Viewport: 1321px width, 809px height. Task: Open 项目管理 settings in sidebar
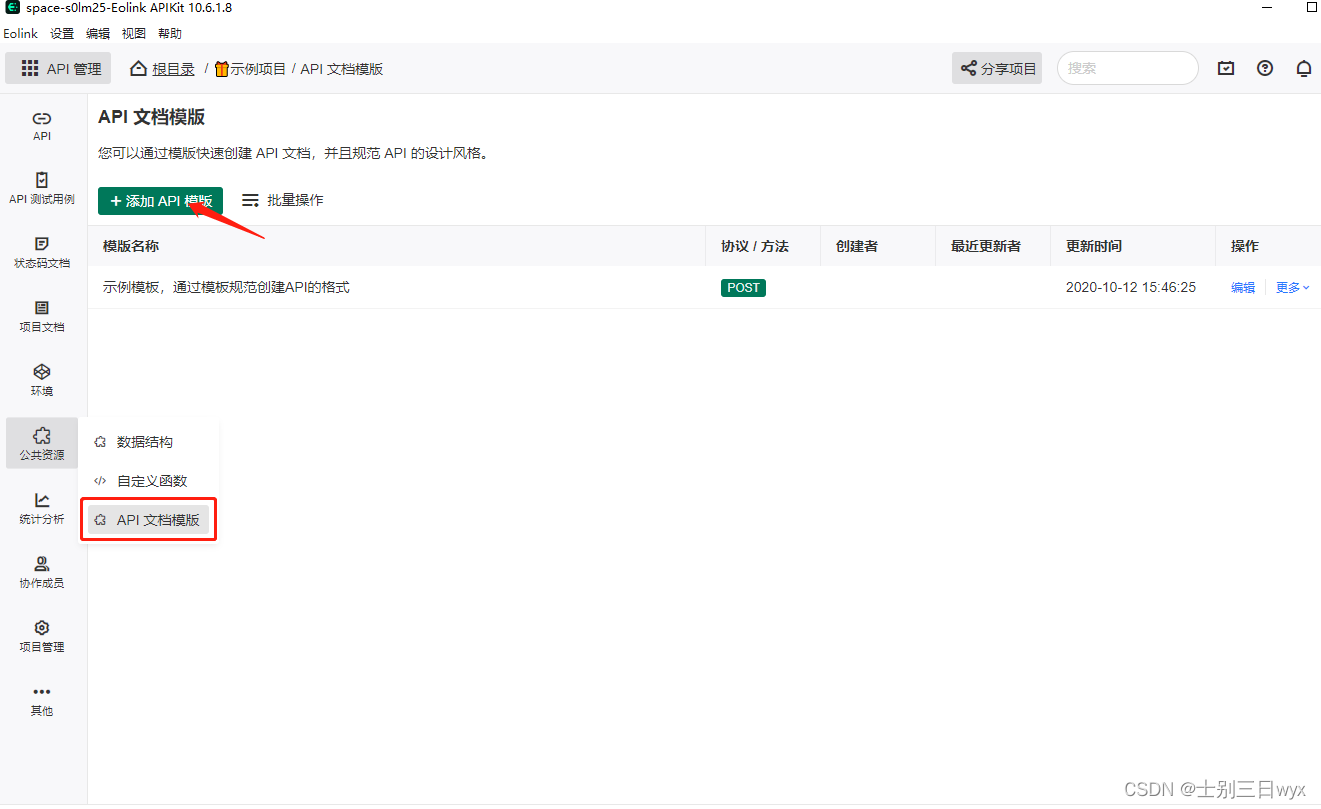coord(42,636)
